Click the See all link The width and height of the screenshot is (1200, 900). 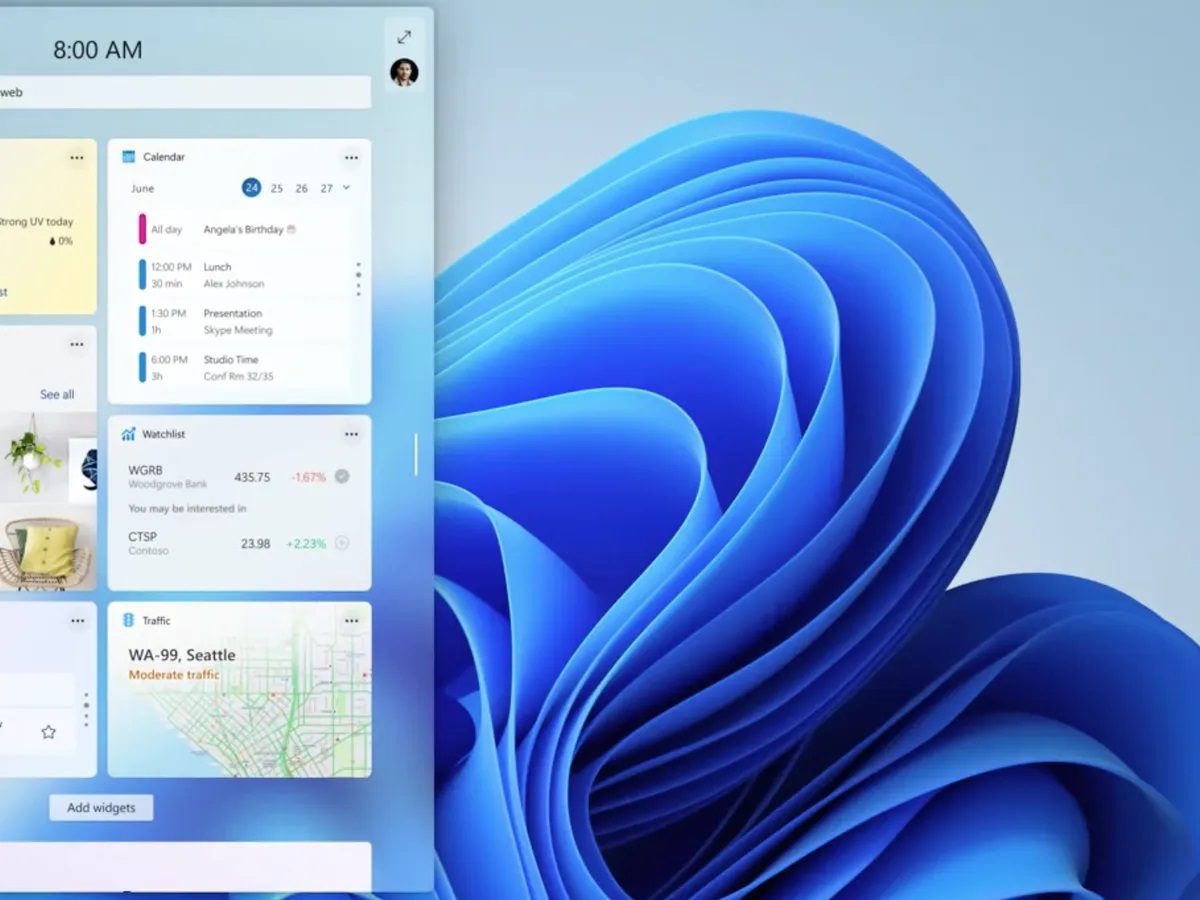point(57,394)
